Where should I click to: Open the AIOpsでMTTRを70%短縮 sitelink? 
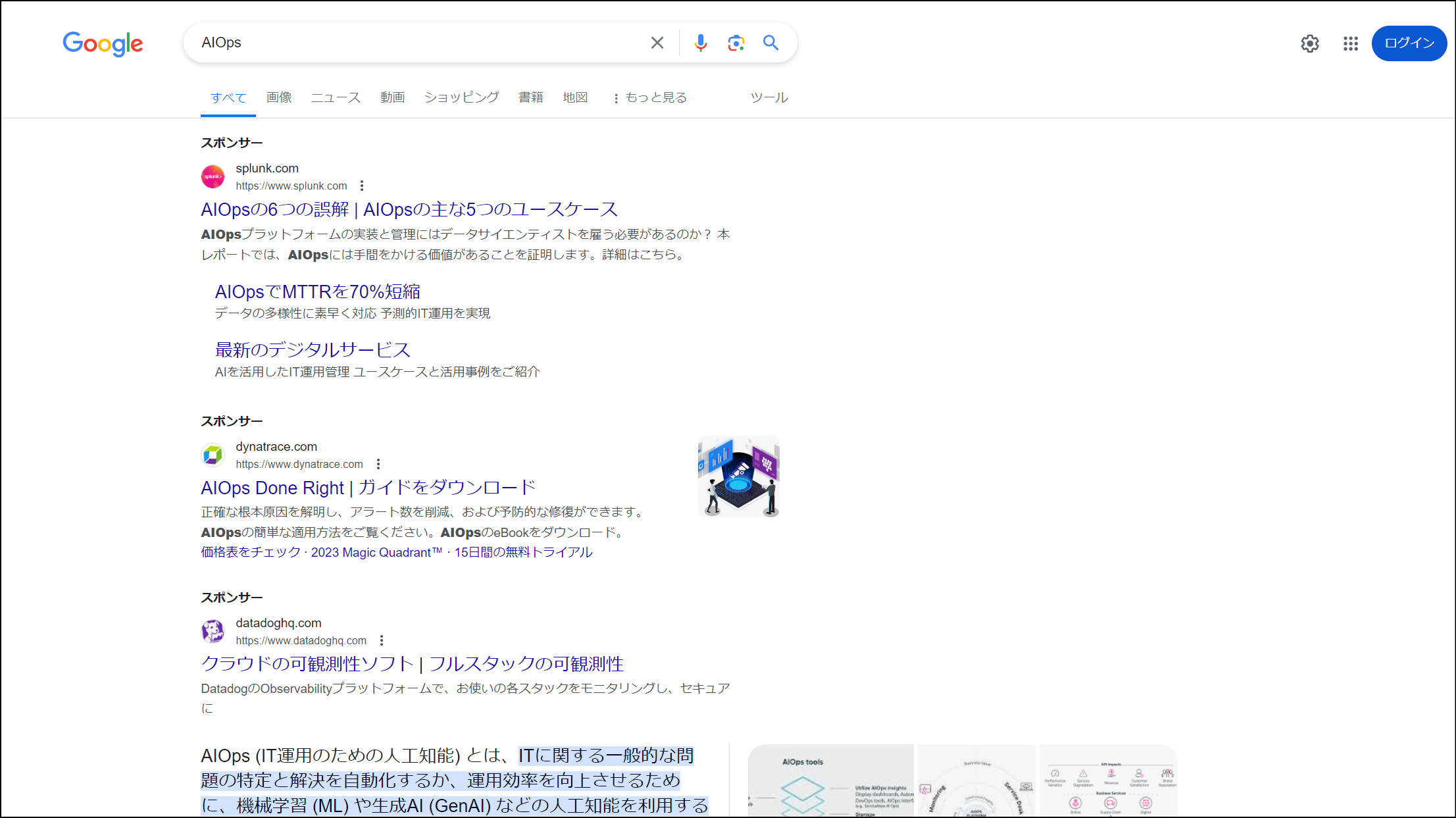[x=318, y=291]
